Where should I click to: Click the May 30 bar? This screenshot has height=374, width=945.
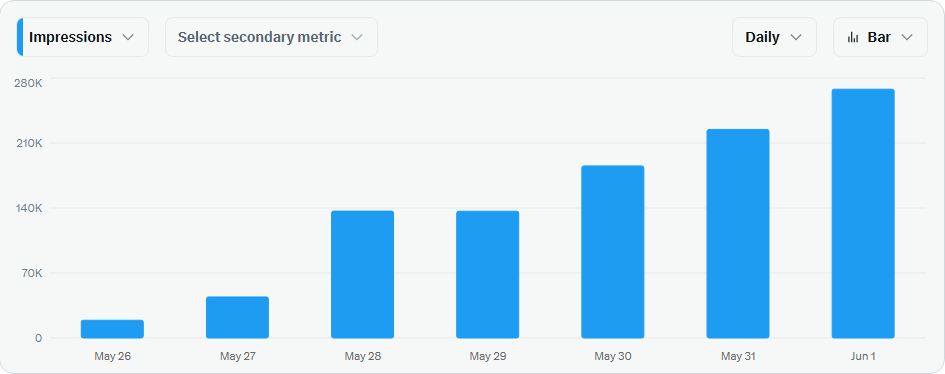pos(612,252)
